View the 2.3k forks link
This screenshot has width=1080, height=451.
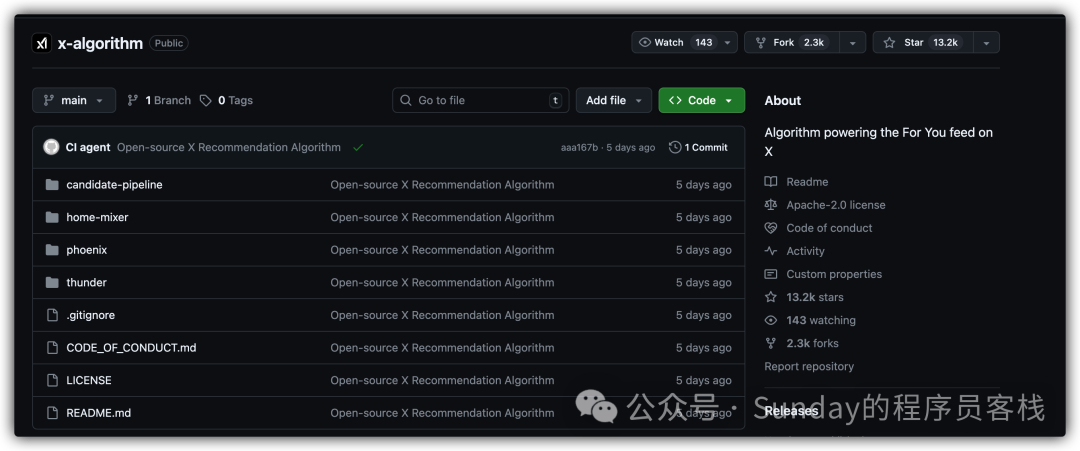coord(813,344)
